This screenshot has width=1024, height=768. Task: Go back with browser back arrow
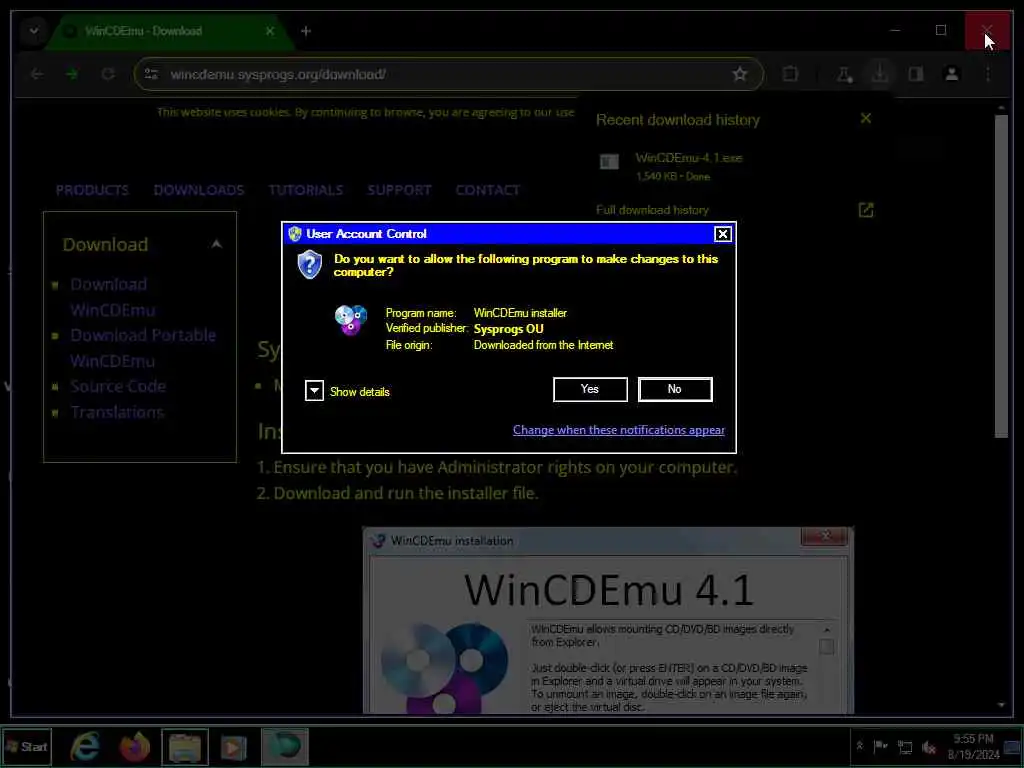coord(37,74)
